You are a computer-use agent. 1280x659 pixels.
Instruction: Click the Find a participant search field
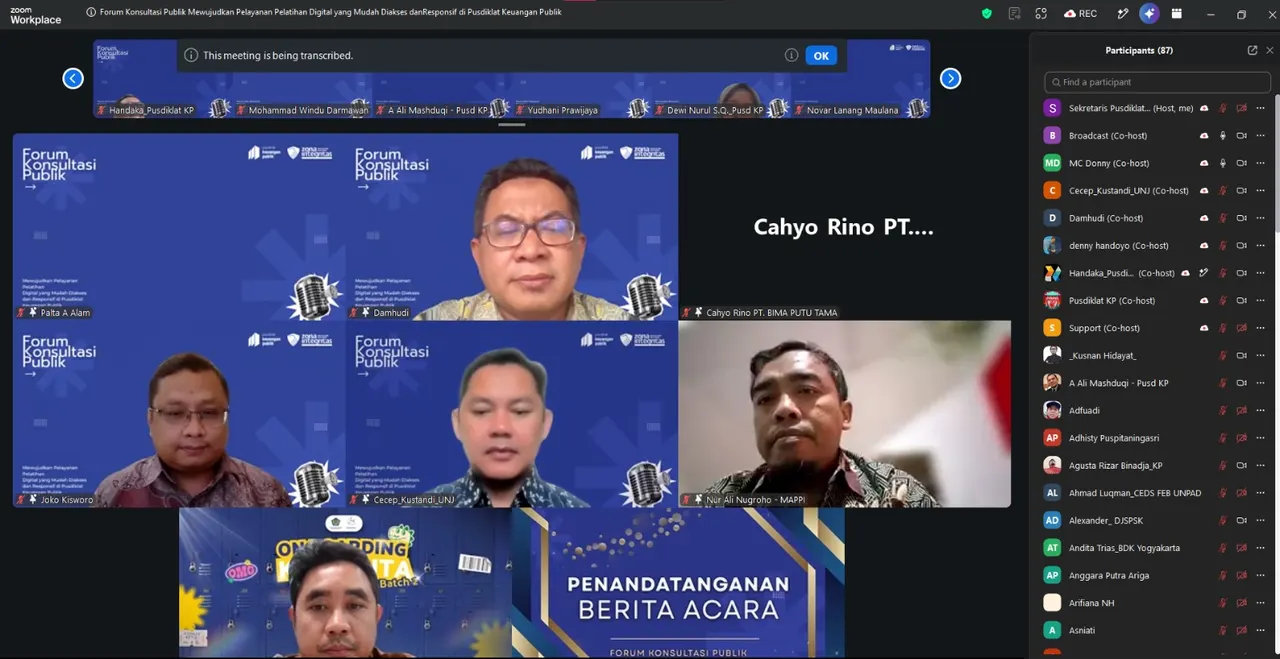click(x=1157, y=82)
